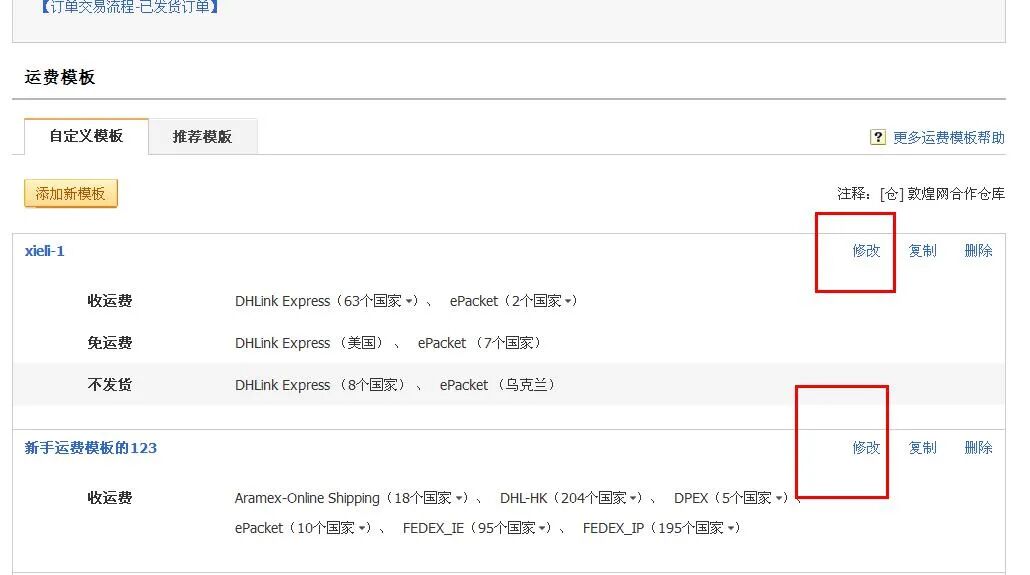The width and height of the screenshot is (1030, 575).
Task: Click the question mark help icon
Action: 878,137
